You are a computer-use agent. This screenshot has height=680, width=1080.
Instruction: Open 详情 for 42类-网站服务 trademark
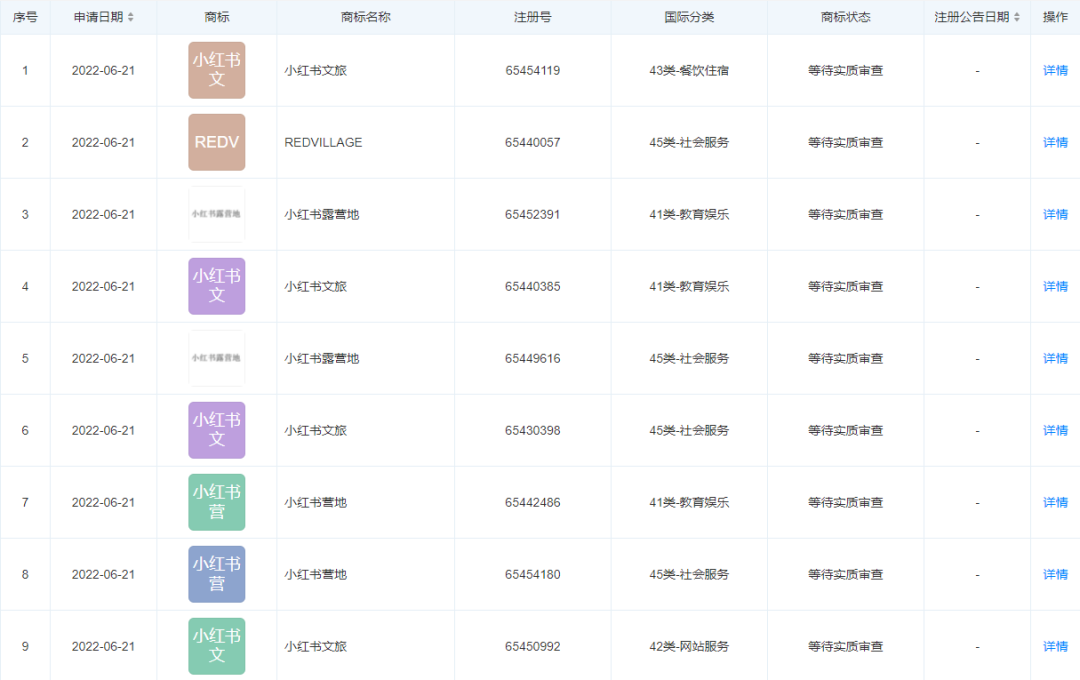click(1055, 647)
